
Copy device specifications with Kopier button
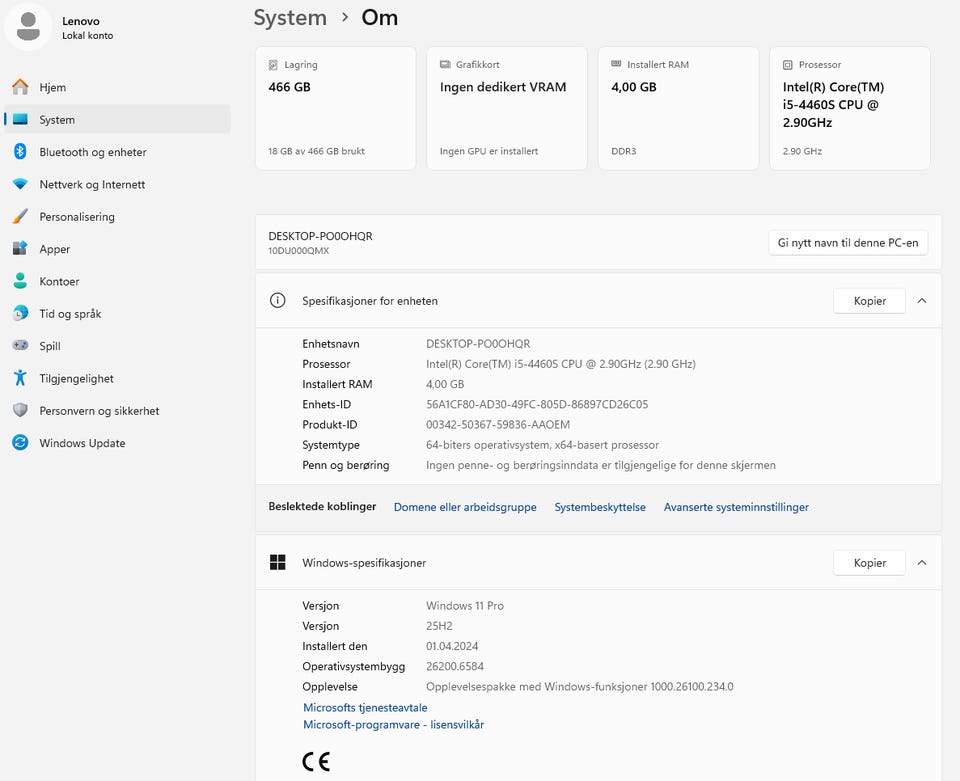[x=869, y=301]
